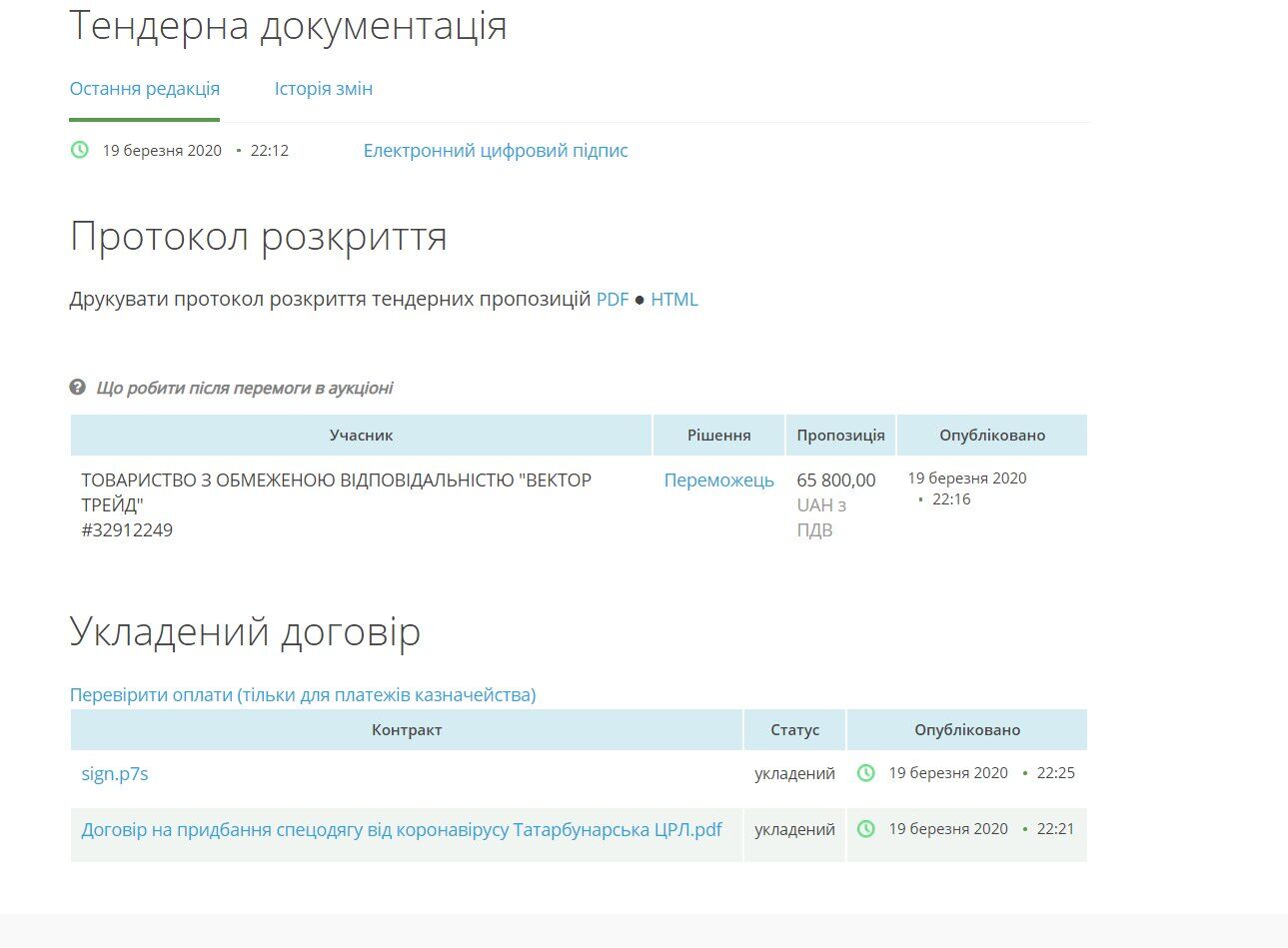
Task: Select the ВЕКТОР ТРЕЙД participant name
Action: tap(337, 492)
